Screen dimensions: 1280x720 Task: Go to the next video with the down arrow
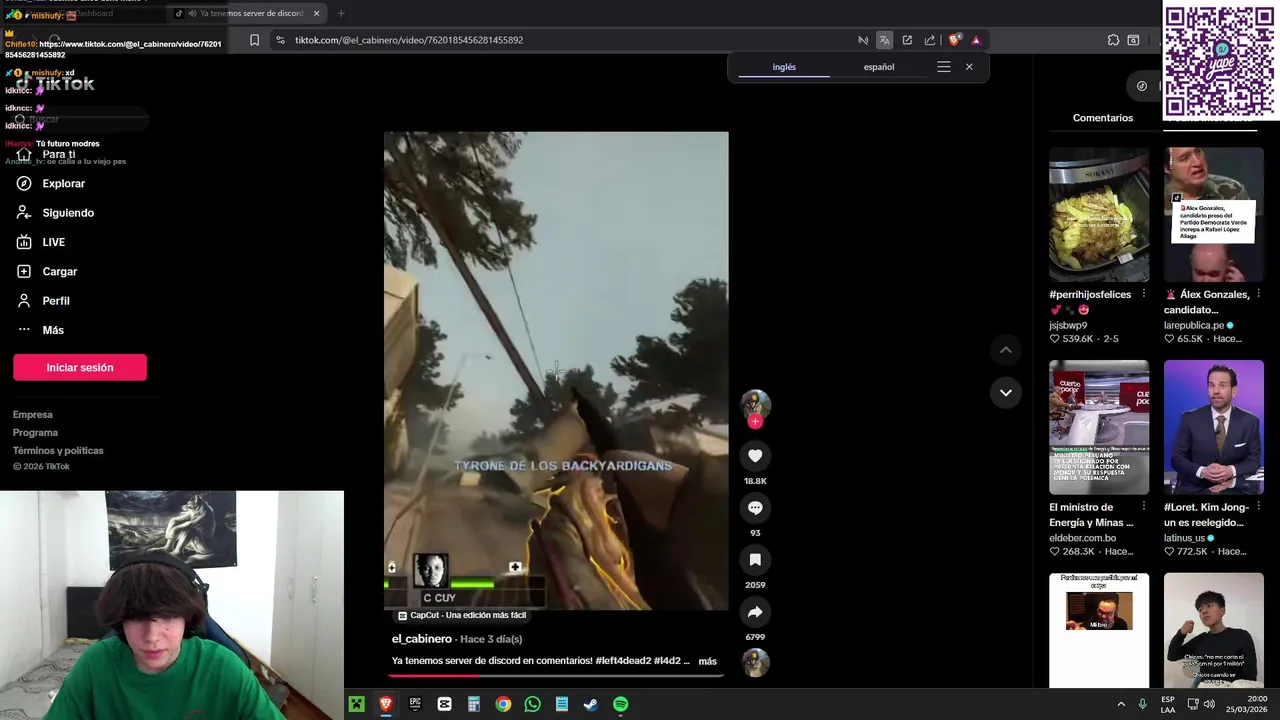pos(1006,392)
